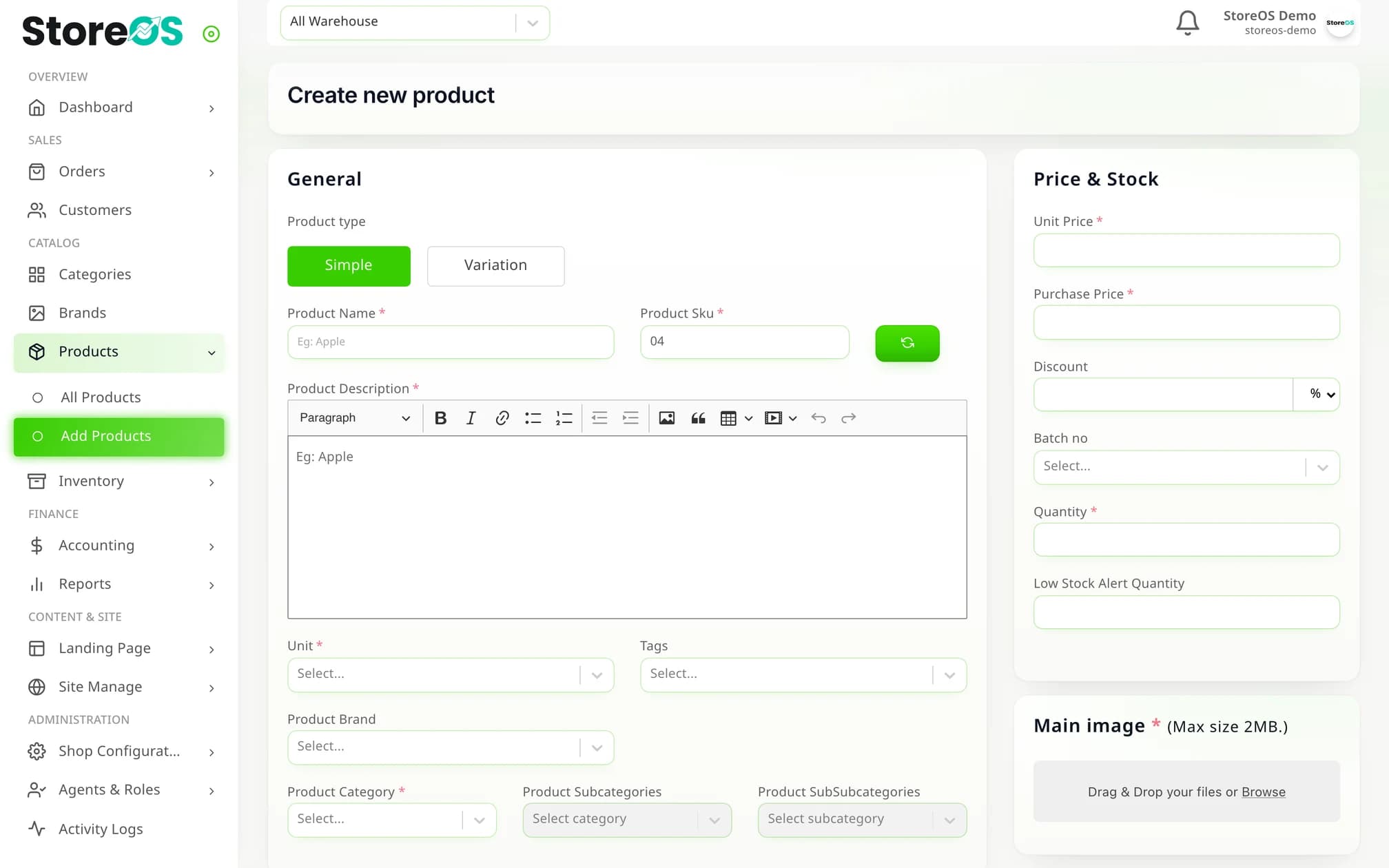Click the Product Name input field
Screen dimensions: 1389x868
tap(451, 342)
